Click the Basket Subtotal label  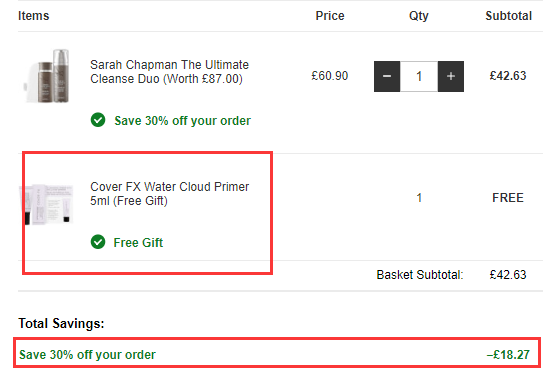click(x=420, y=275)
